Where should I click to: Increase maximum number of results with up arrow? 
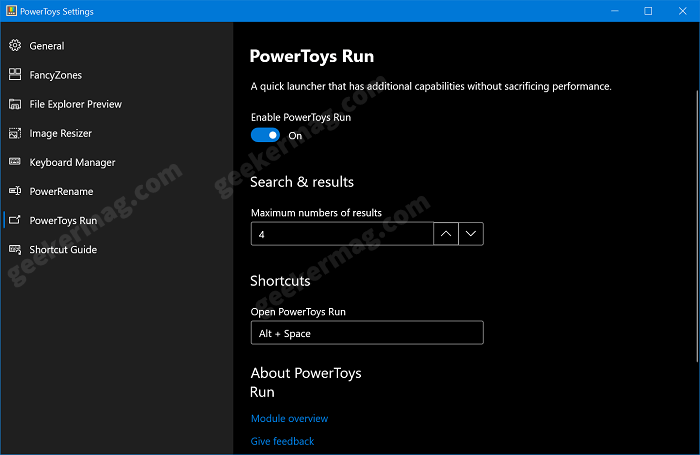(x=446, y=234)
